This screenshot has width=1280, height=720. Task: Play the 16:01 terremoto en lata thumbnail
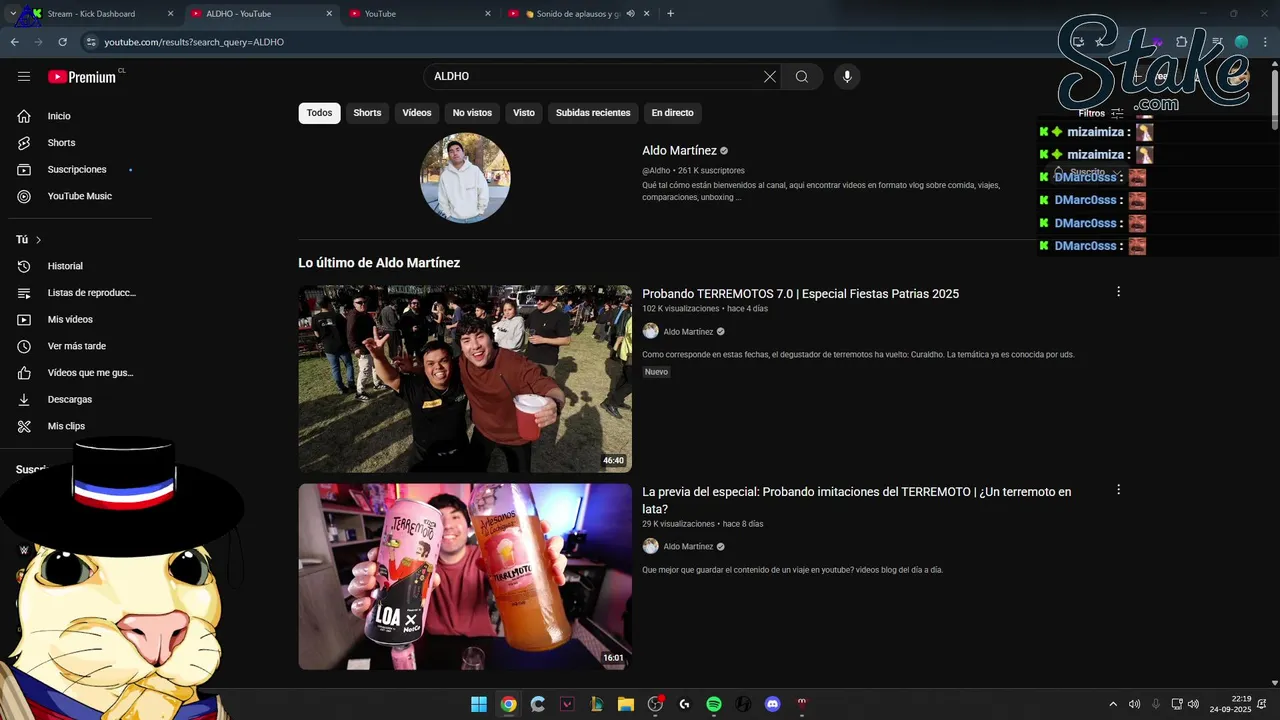(x=465, y=577)
